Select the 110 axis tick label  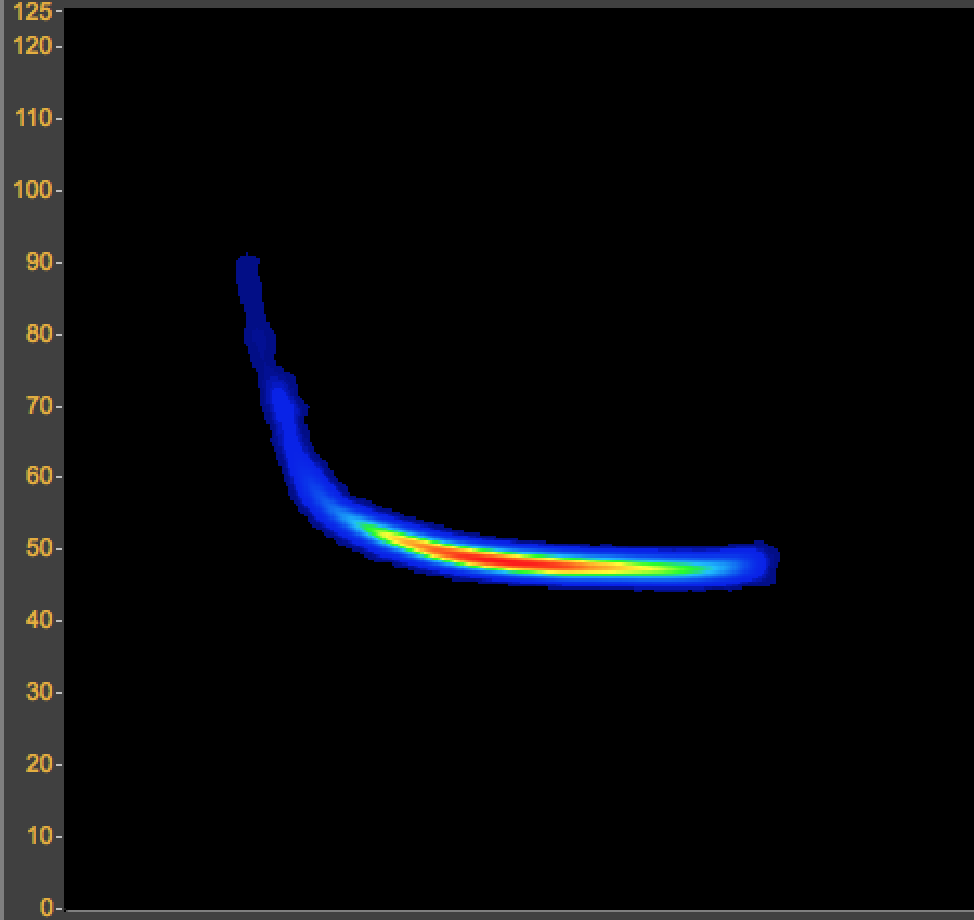pyautogui.click(x=32, y=118)
